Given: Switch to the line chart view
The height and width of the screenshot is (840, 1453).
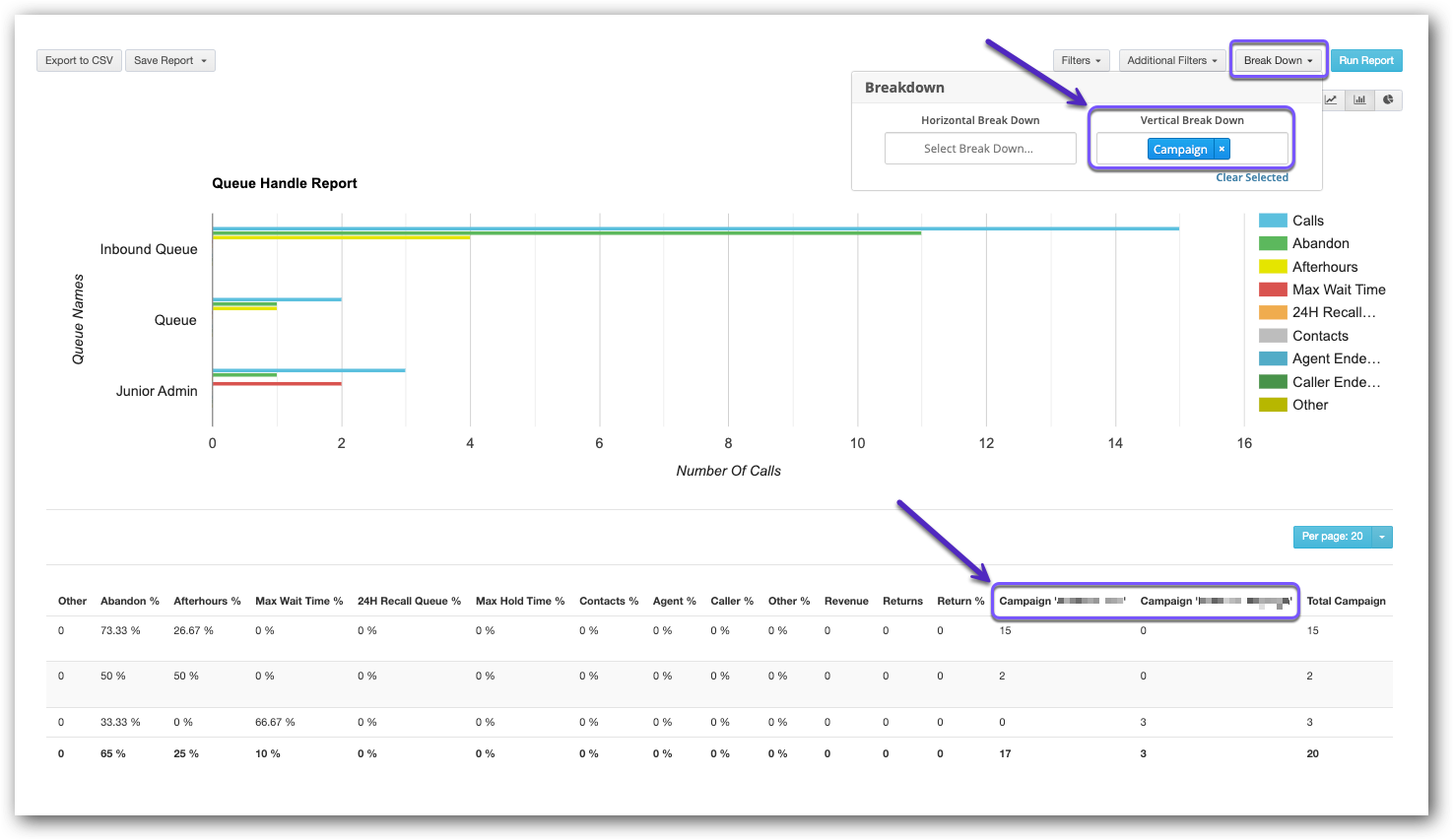Looking at the screenshot, I should pos(1331,99).
